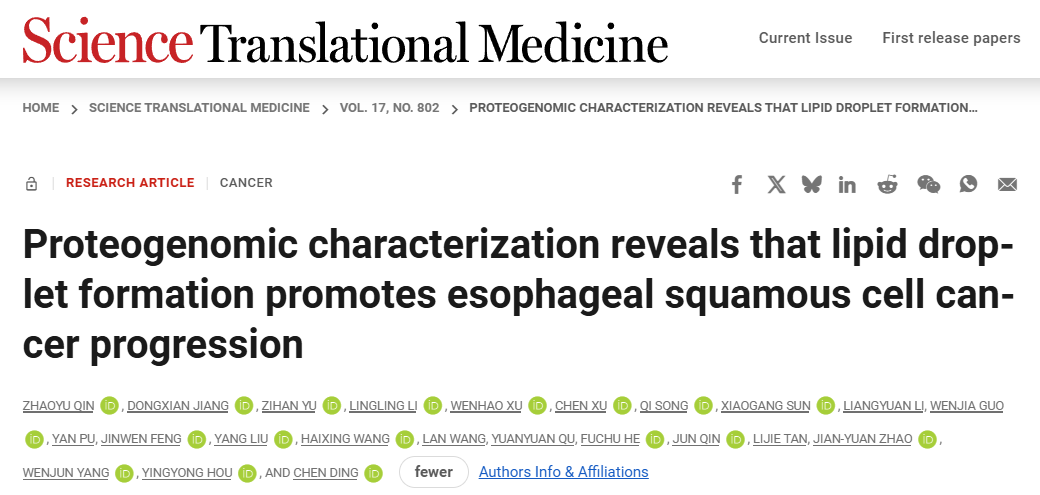Share article on Bluesky
This screenshot has height=495, width=1040.
[x=811, y=184]
